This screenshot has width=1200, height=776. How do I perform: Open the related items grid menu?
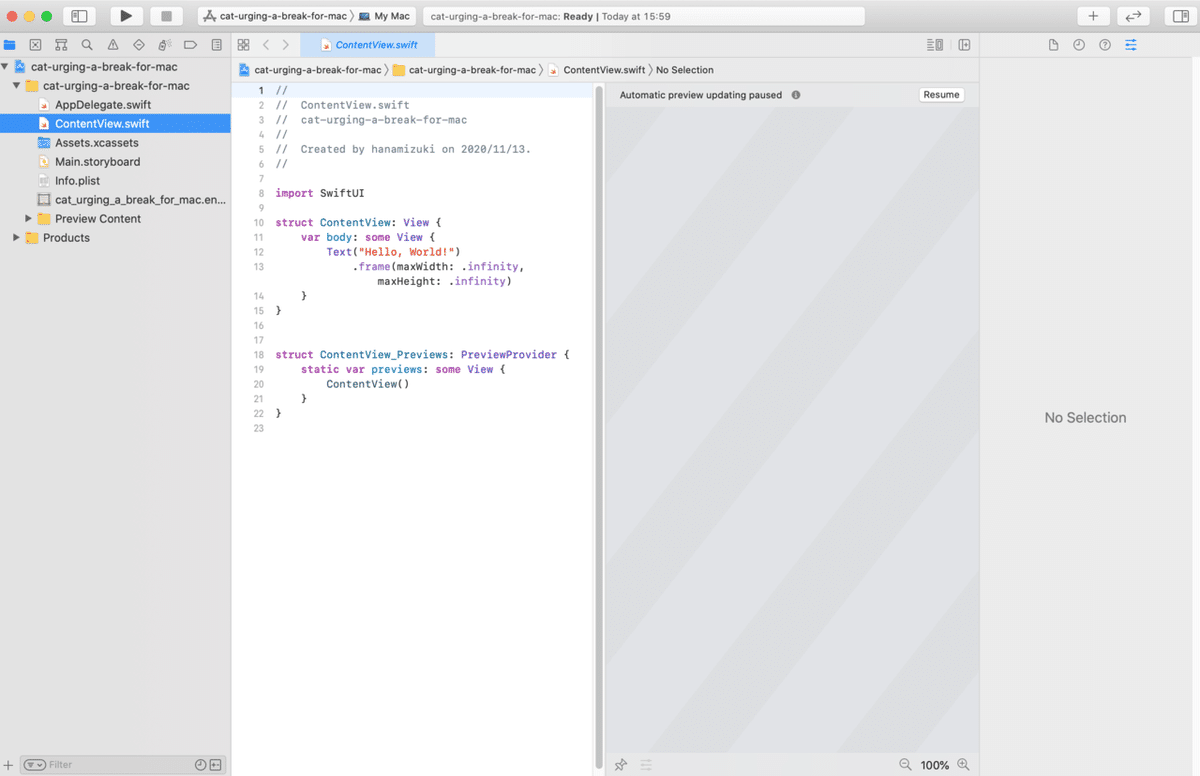tap(244, 45)
